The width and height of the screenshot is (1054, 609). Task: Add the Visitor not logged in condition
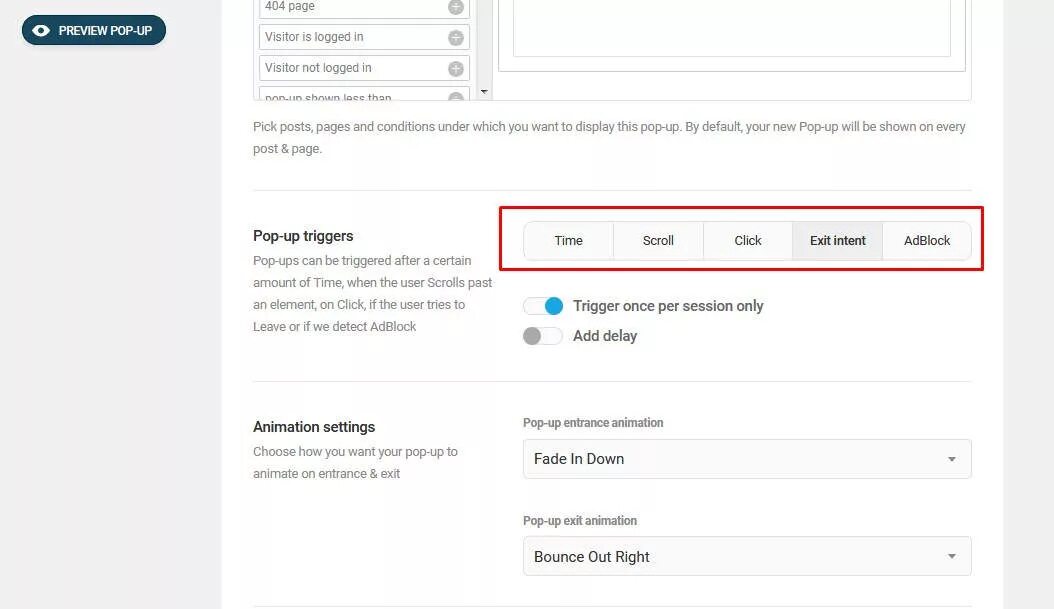pyautogui.click(x=456, y=69)
